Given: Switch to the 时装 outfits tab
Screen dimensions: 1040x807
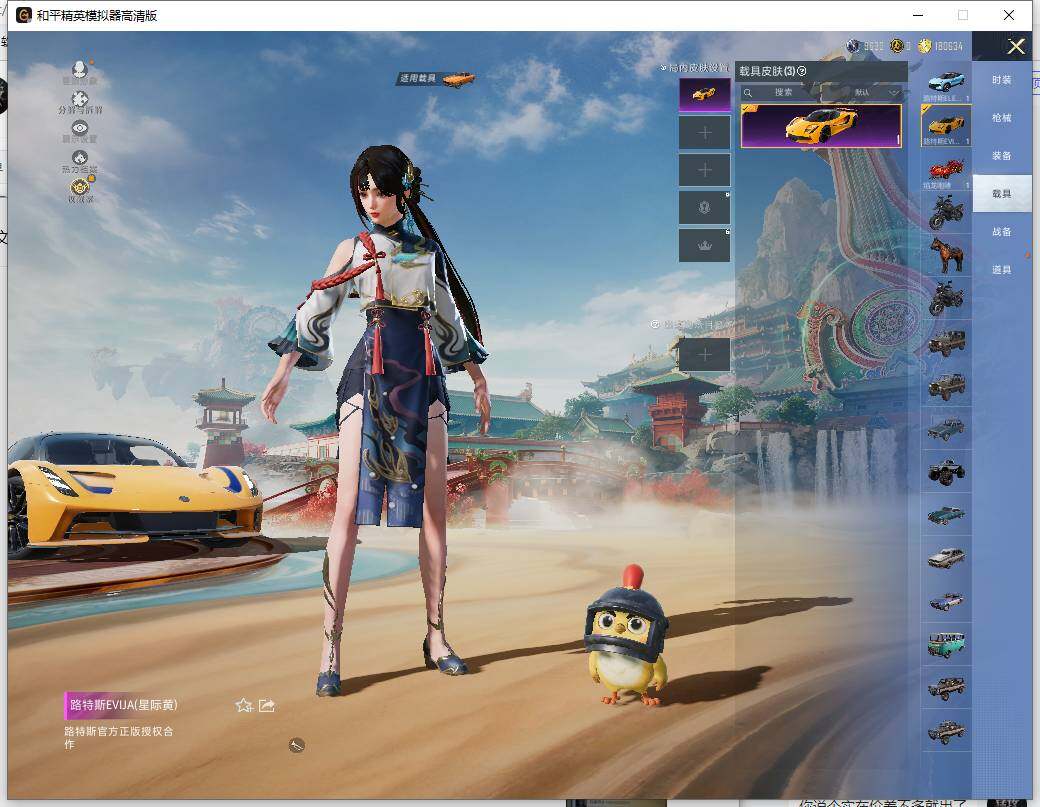Looking at the screenshot, I should click(x=1002, y=80).
